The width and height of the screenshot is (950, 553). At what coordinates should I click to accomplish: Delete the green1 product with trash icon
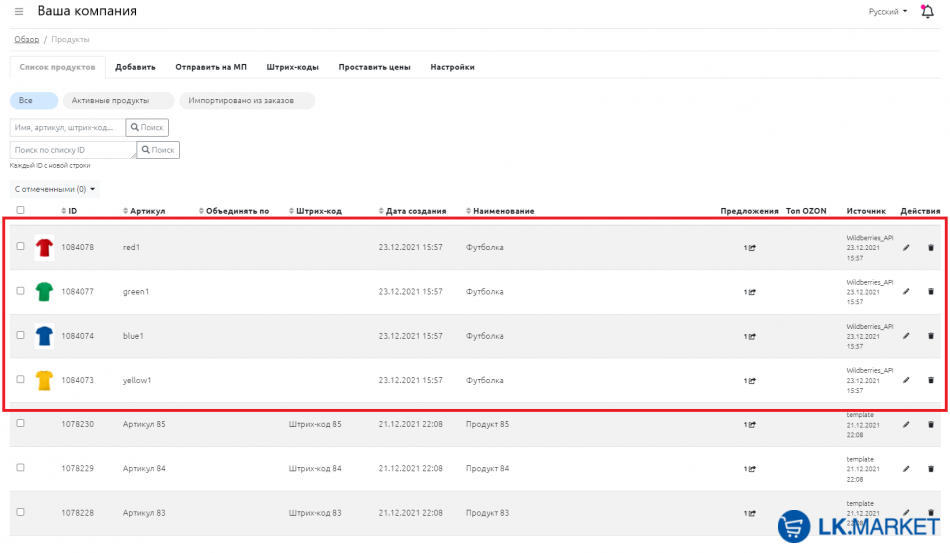point(931,292)
